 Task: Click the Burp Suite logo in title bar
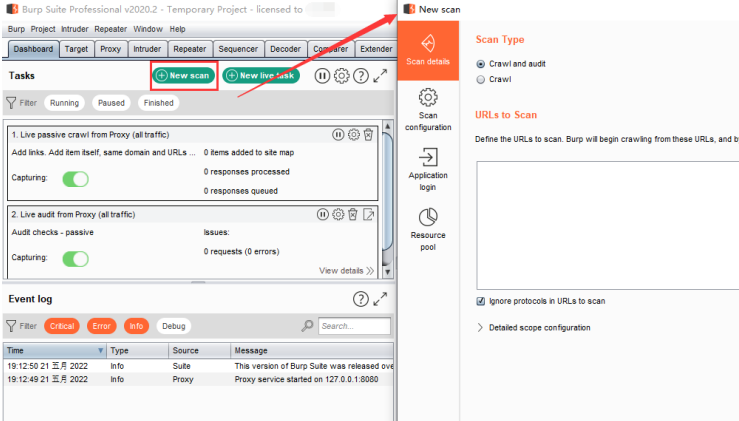tap(12, 9)
